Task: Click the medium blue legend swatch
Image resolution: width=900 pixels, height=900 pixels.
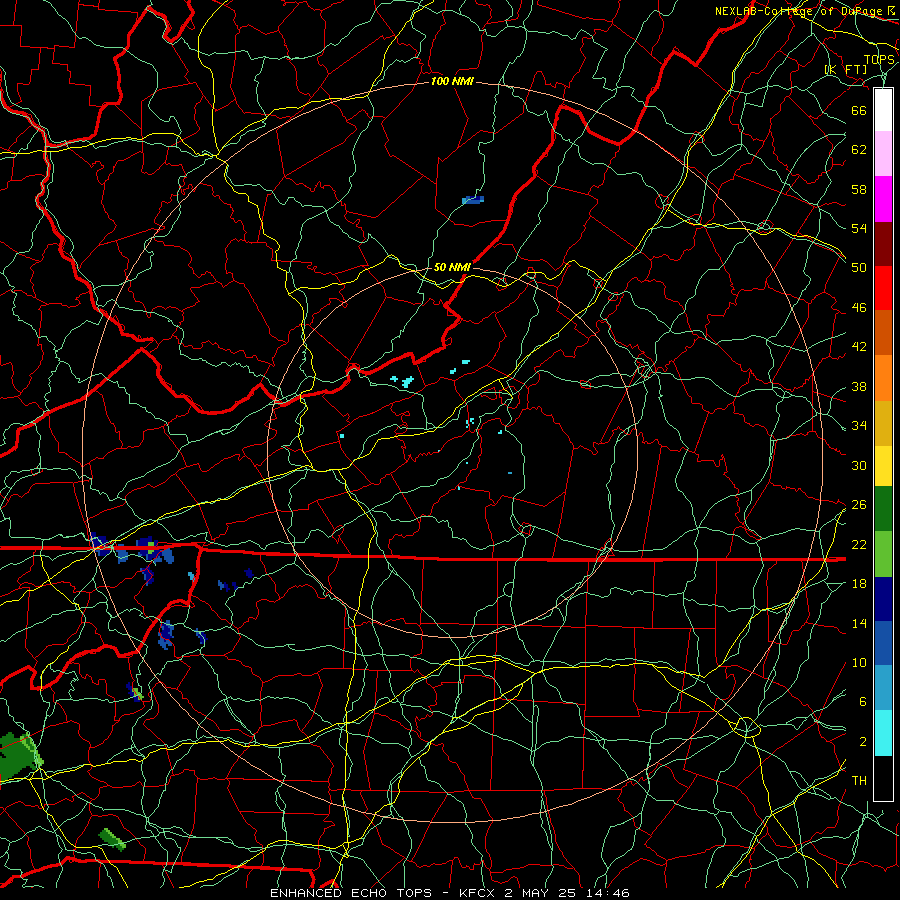Action: 883,643
